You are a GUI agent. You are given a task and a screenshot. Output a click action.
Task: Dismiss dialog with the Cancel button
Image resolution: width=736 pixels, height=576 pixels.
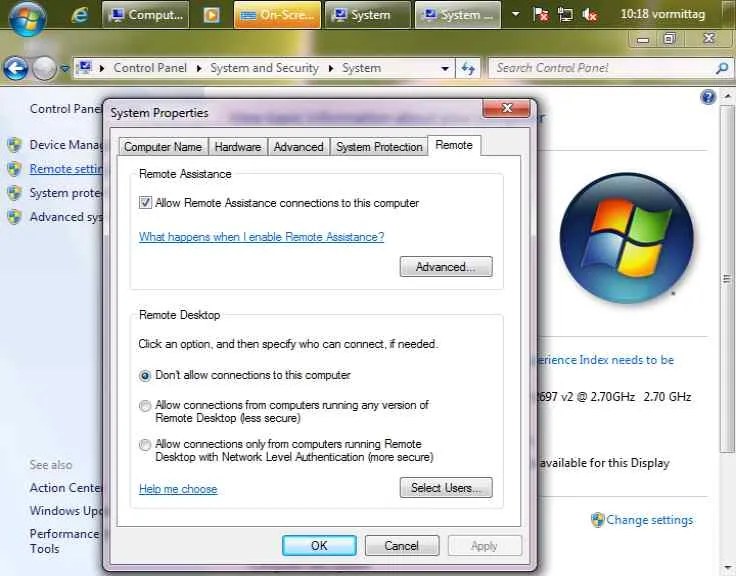pos(402,545)
